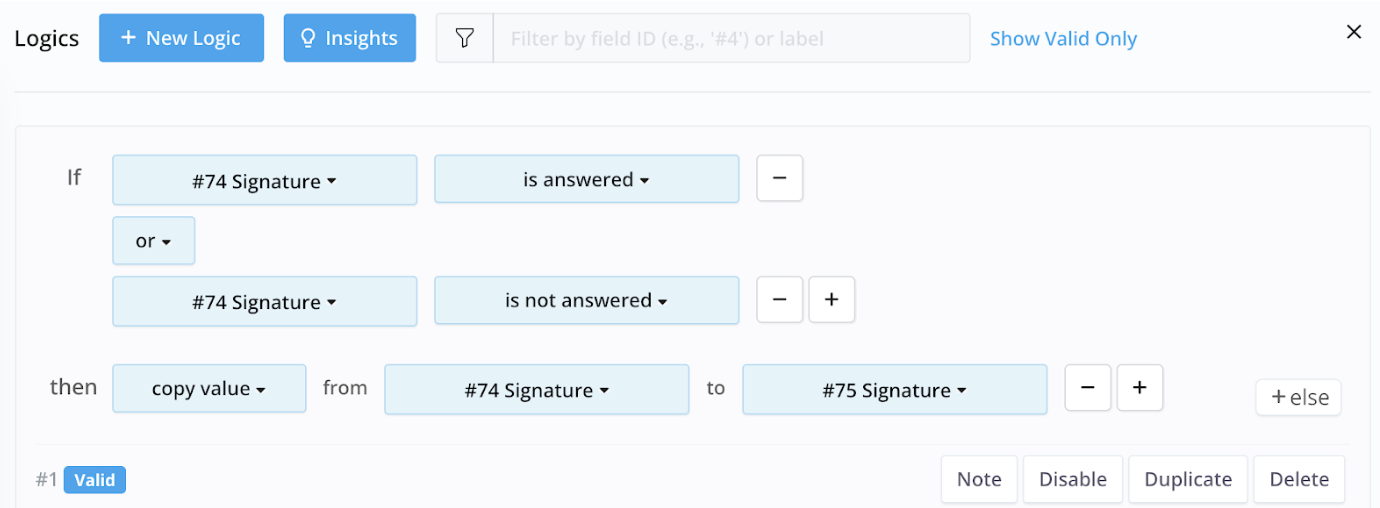The height and width of the screenshot is (508, 1380).
Task: Open the first #74 Signature field dropdown
Action: (264, 181)
